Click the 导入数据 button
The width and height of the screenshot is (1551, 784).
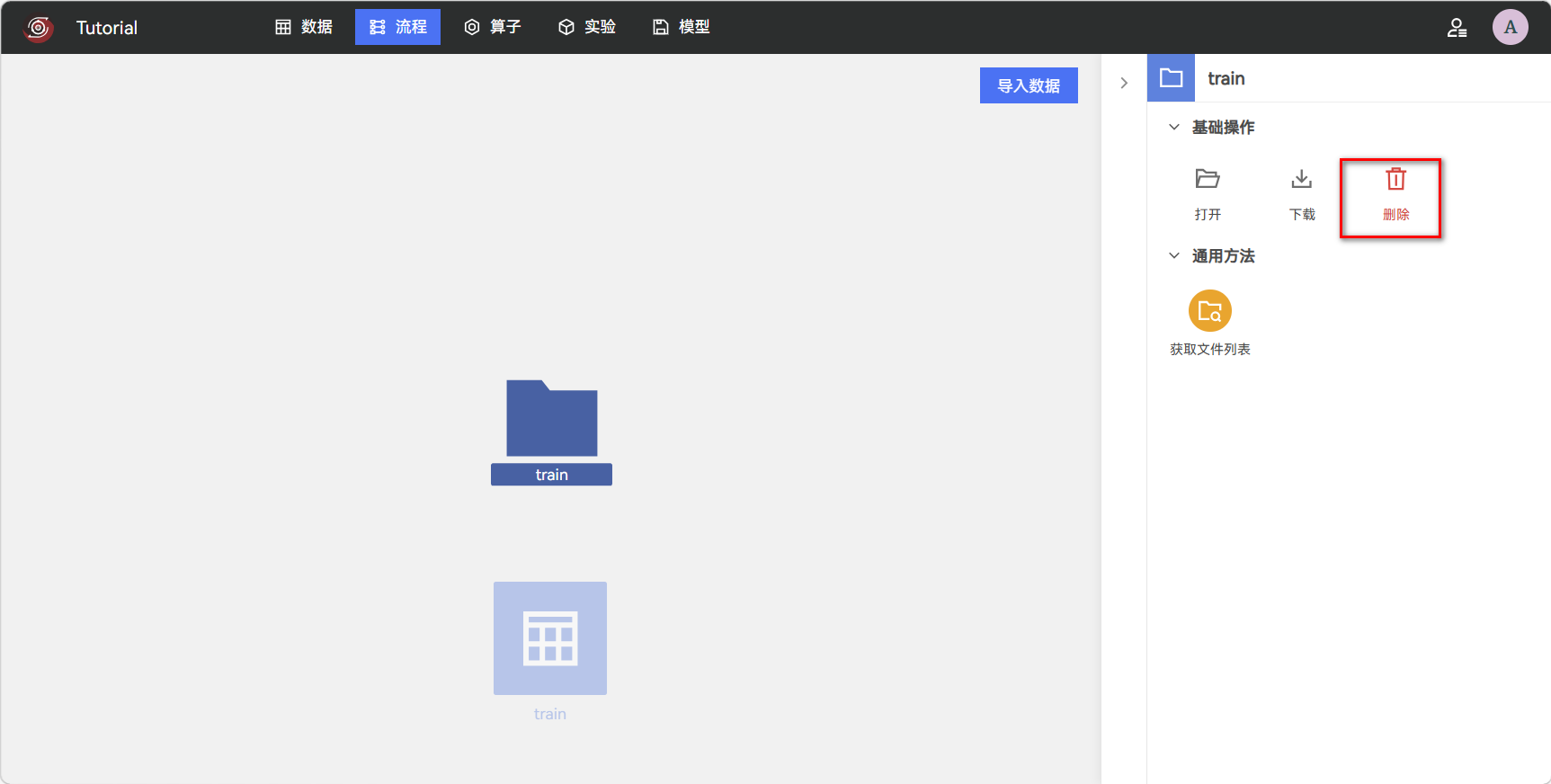pos(1029,85)
